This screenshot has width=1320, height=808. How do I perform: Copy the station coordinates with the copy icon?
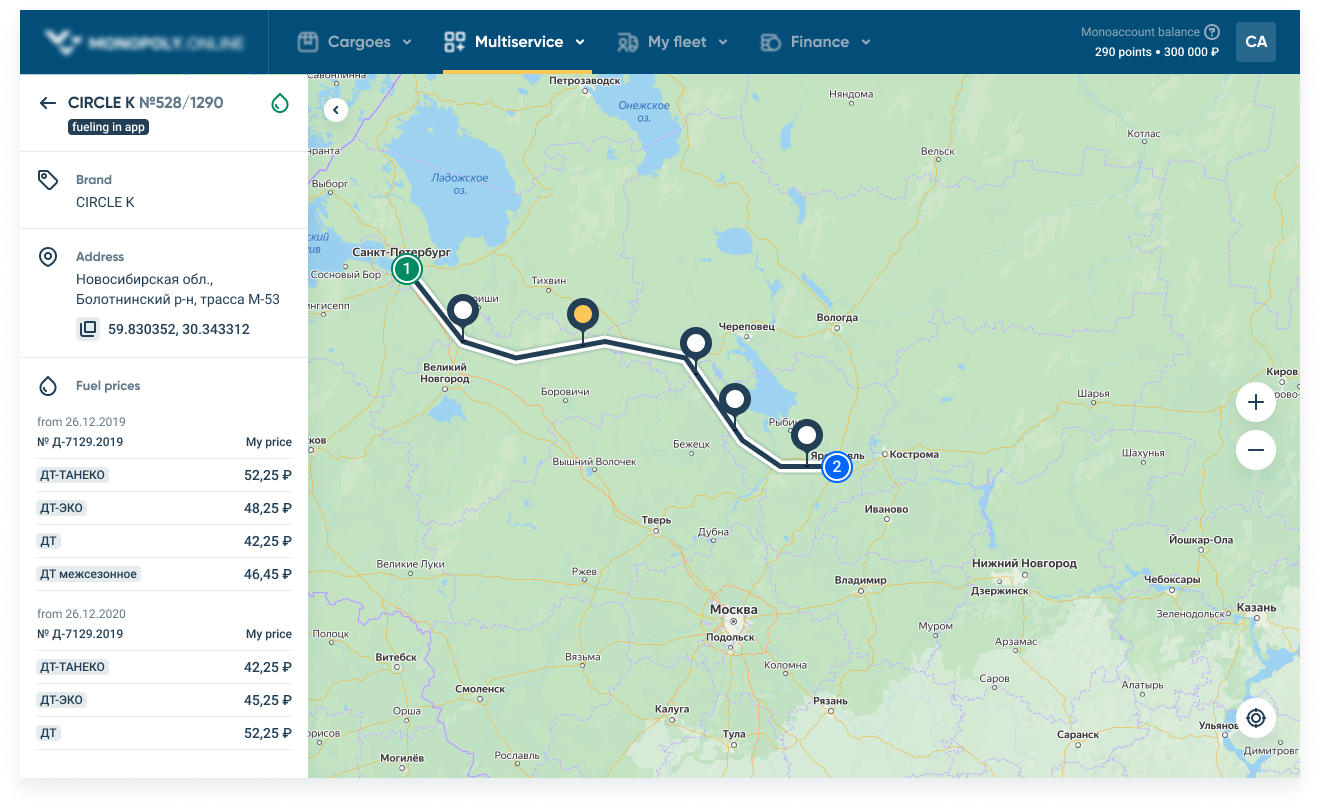point(88,328)
